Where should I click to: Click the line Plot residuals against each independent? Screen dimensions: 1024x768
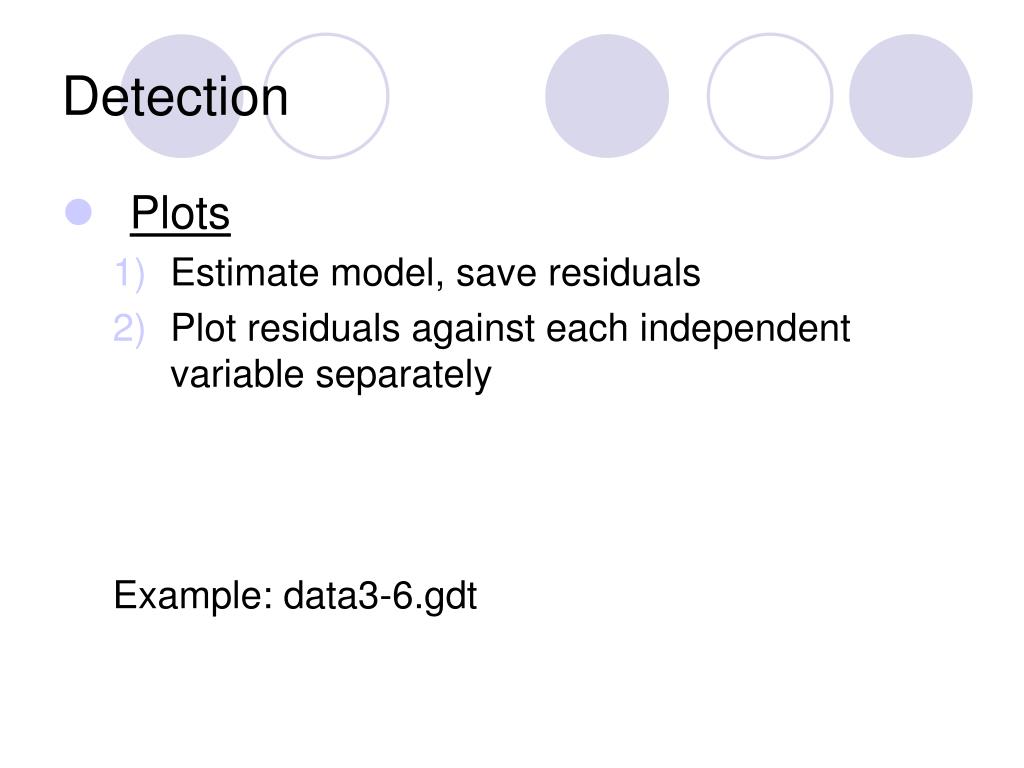click(x=511, y=328)
